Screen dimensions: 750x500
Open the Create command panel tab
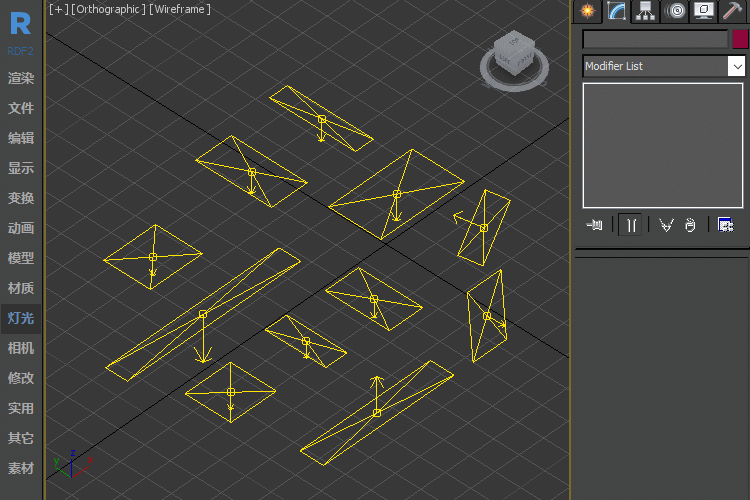click(587, 11)
